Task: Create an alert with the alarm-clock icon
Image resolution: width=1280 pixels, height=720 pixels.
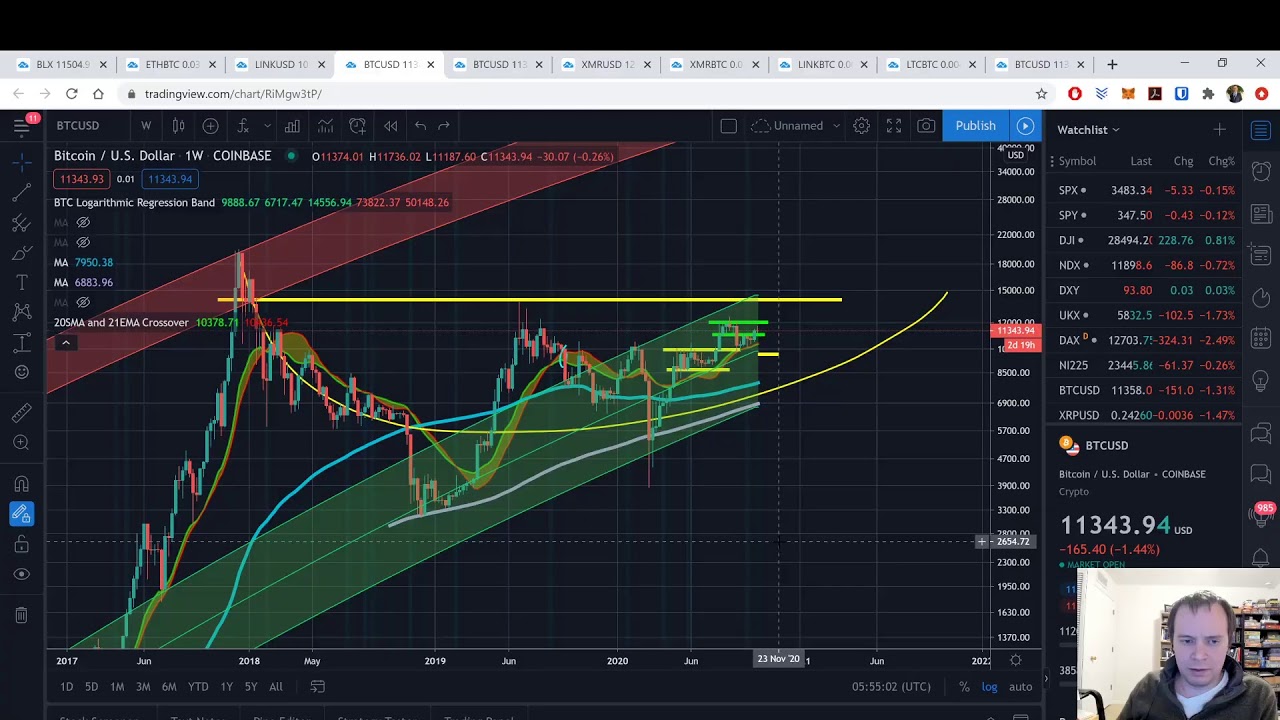Action: (x=358, y=125)
